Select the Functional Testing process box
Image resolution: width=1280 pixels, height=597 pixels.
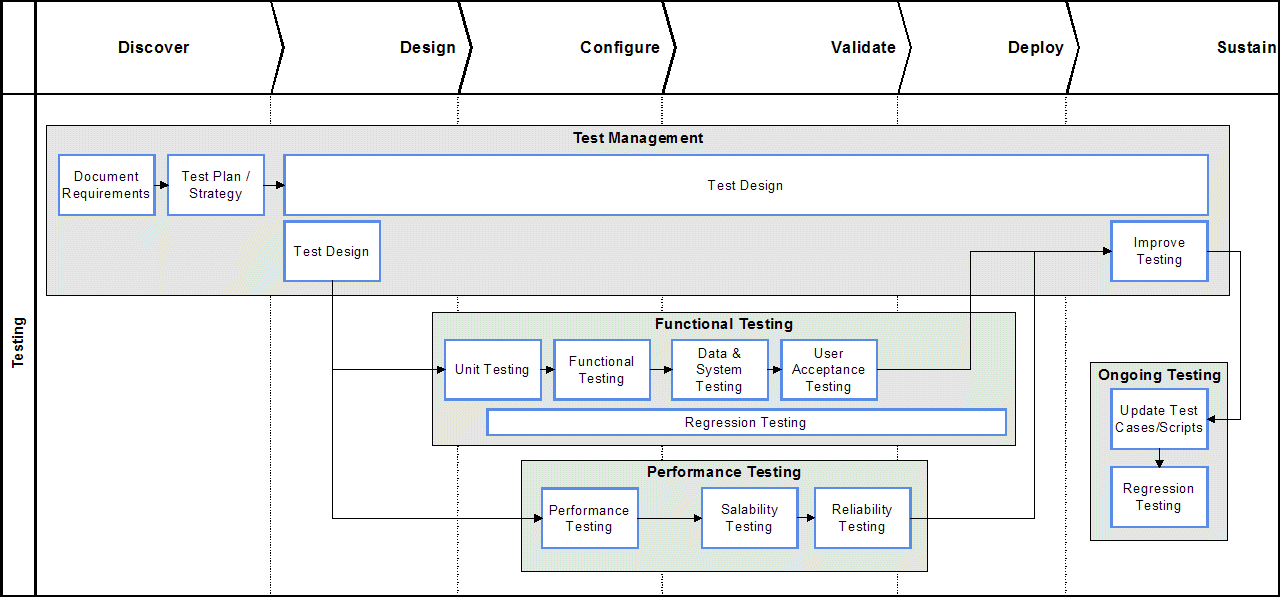tap(601, 369)
